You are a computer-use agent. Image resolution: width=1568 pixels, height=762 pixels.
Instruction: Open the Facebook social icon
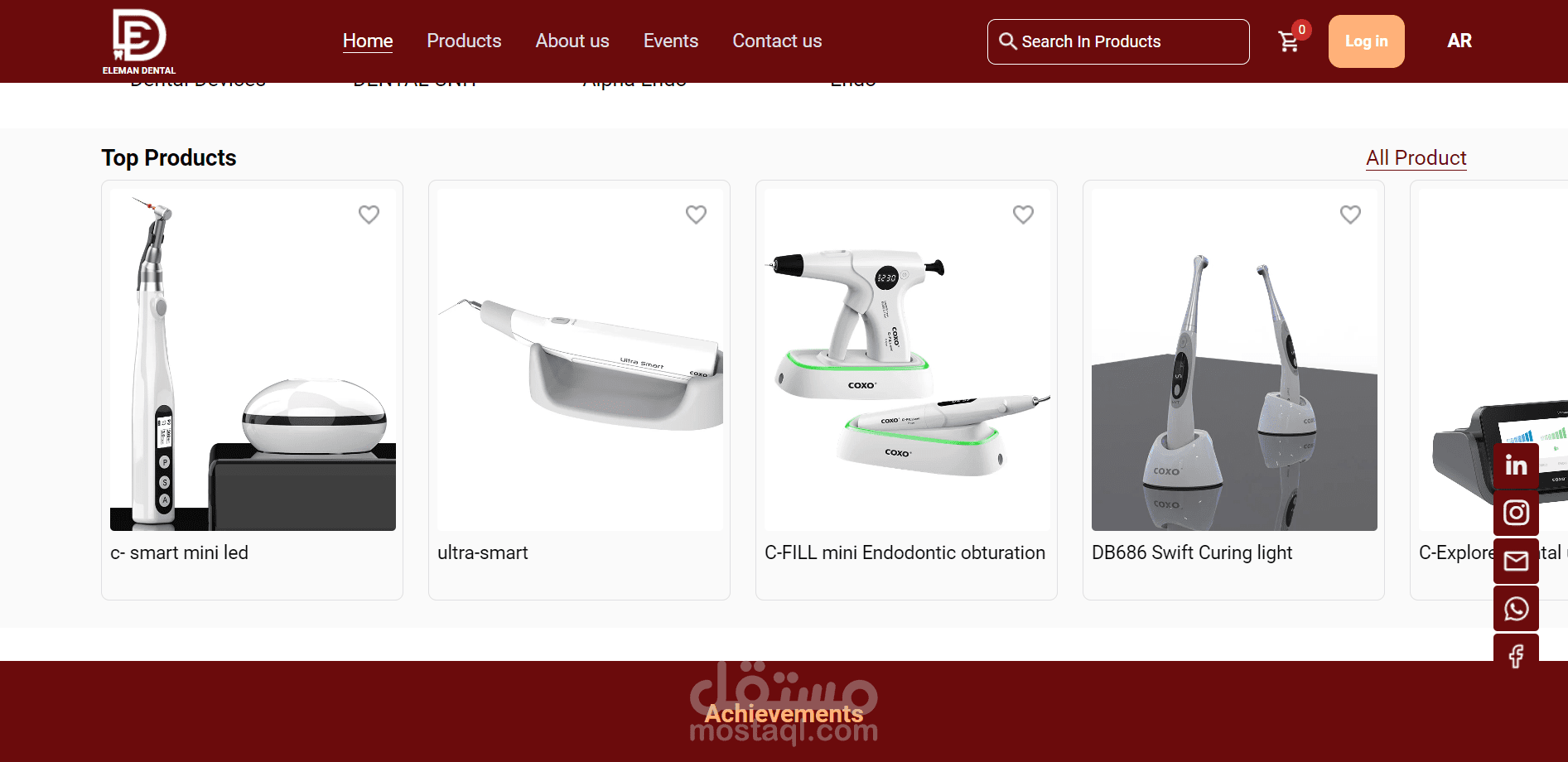coord(1516,656)
